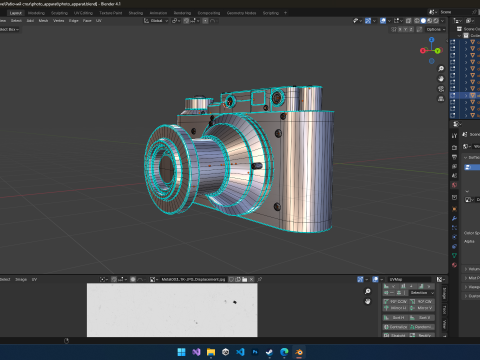Open the Select Box tool dropdown

click(x=9, y=29)
